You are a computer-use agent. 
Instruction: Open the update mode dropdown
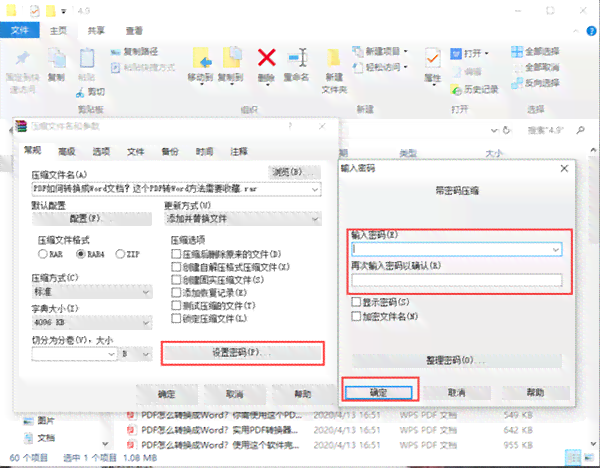pos(315,219)
